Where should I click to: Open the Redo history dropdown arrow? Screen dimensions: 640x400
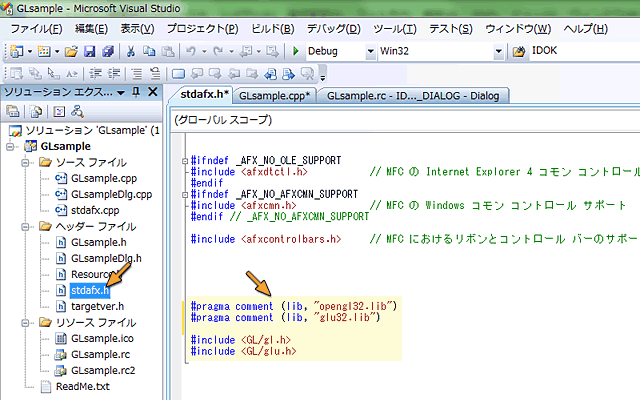(x=231, y=52)
